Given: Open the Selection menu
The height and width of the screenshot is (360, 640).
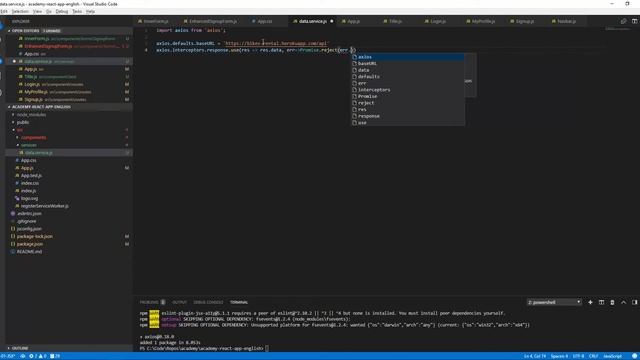Looking at the screenshot, I should coord(20,11).
